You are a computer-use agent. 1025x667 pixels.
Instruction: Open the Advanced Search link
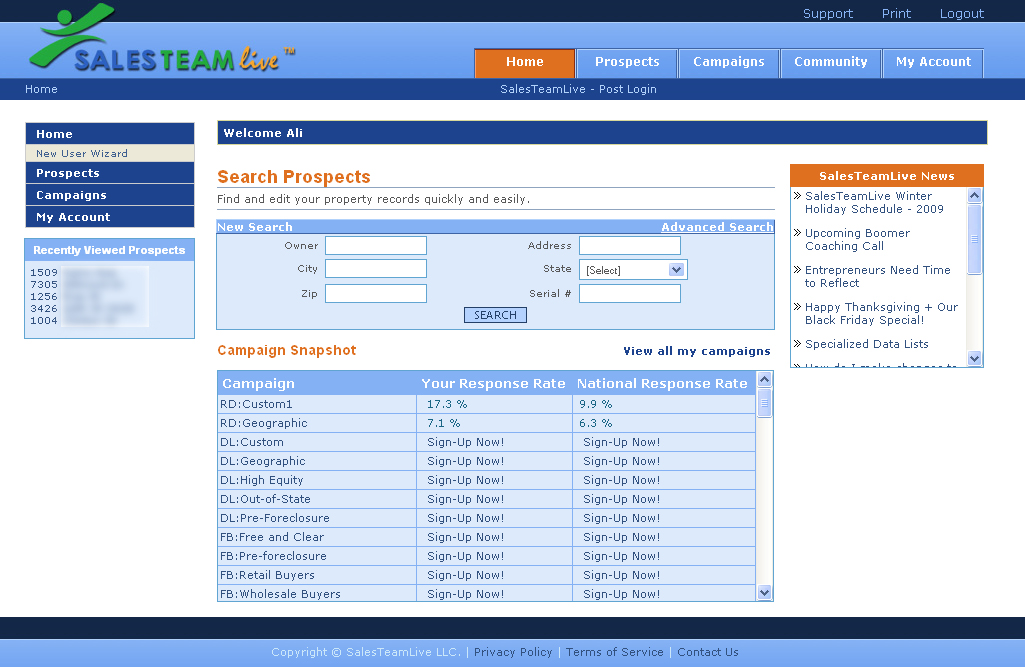click(x=717, y=227)
